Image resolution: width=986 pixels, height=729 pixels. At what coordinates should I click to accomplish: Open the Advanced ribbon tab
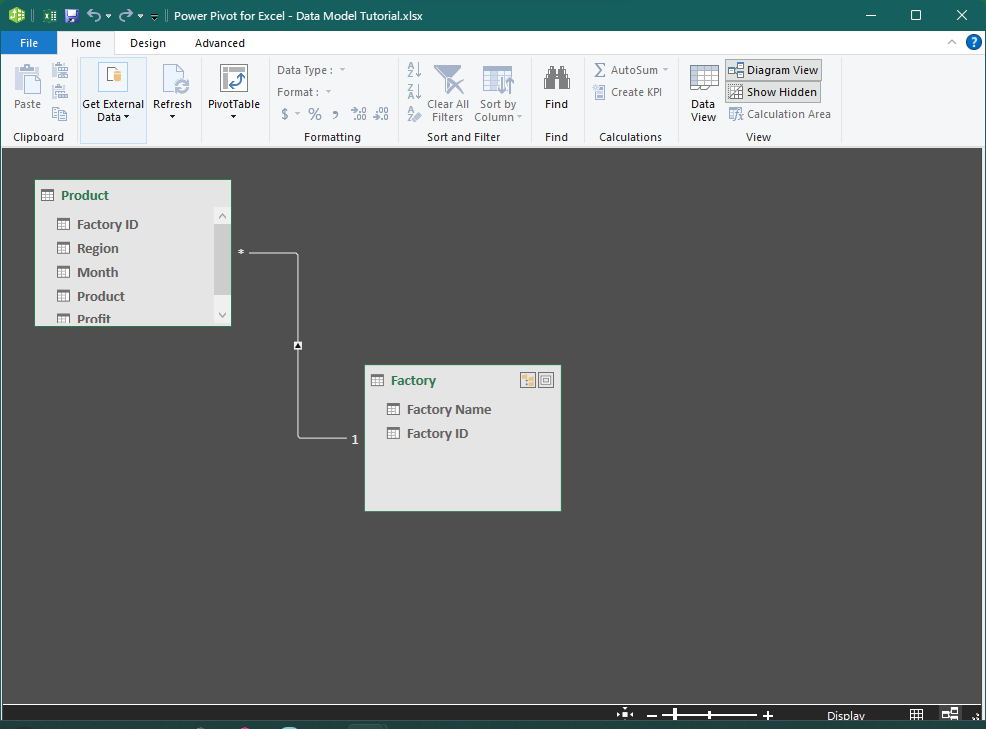point(220,43)
